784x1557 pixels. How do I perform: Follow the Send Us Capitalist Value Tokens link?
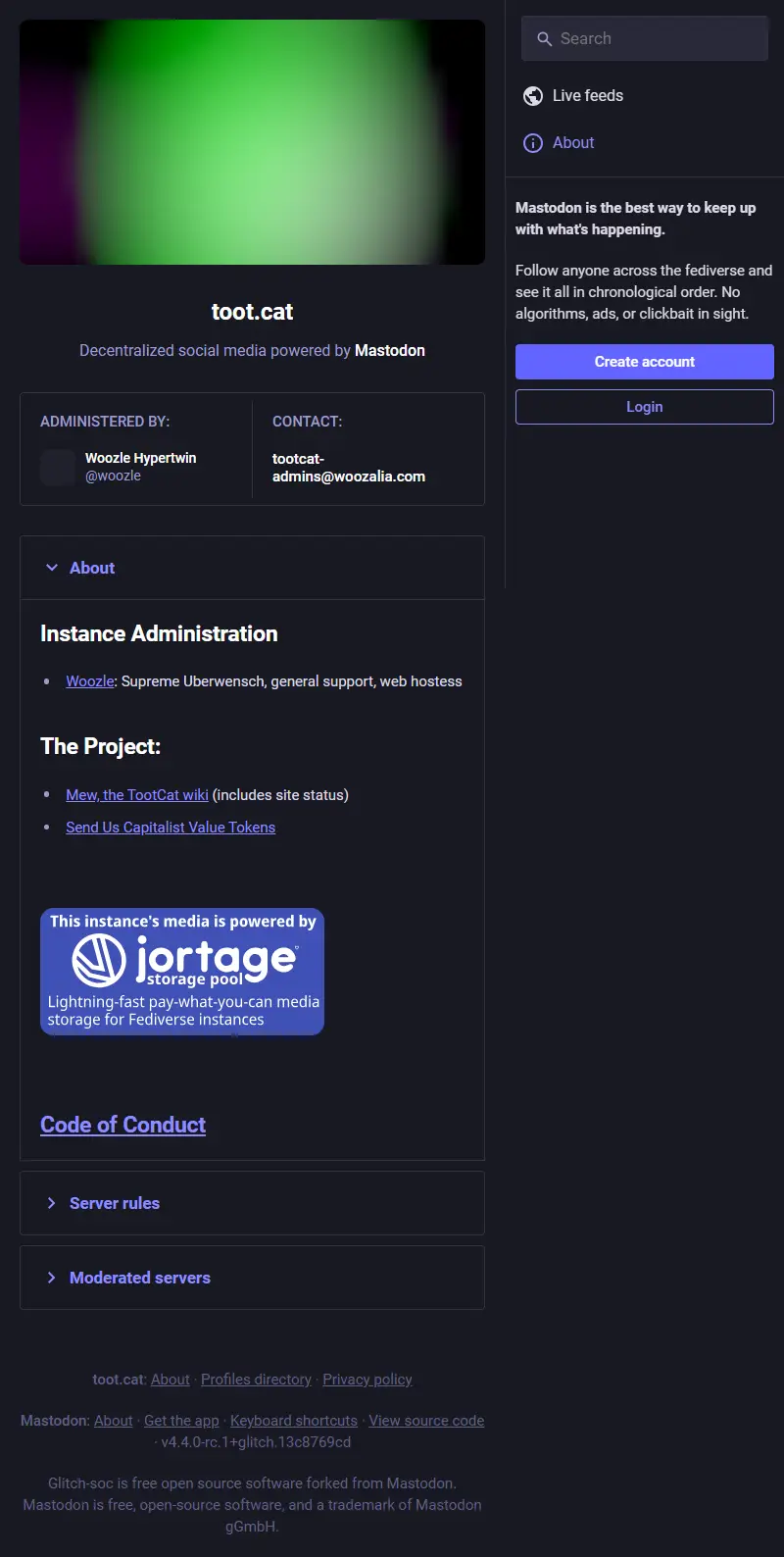[171, 828]
